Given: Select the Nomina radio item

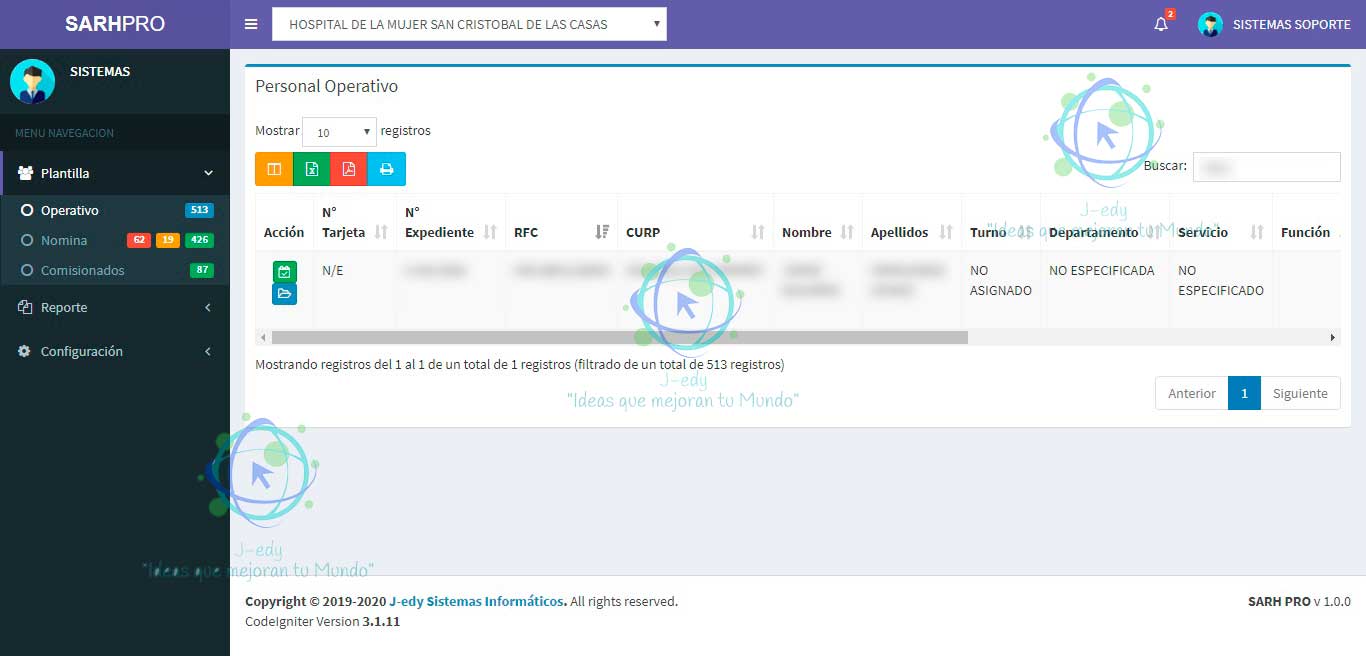Looking at the screenshot, I should click(62, 240).
